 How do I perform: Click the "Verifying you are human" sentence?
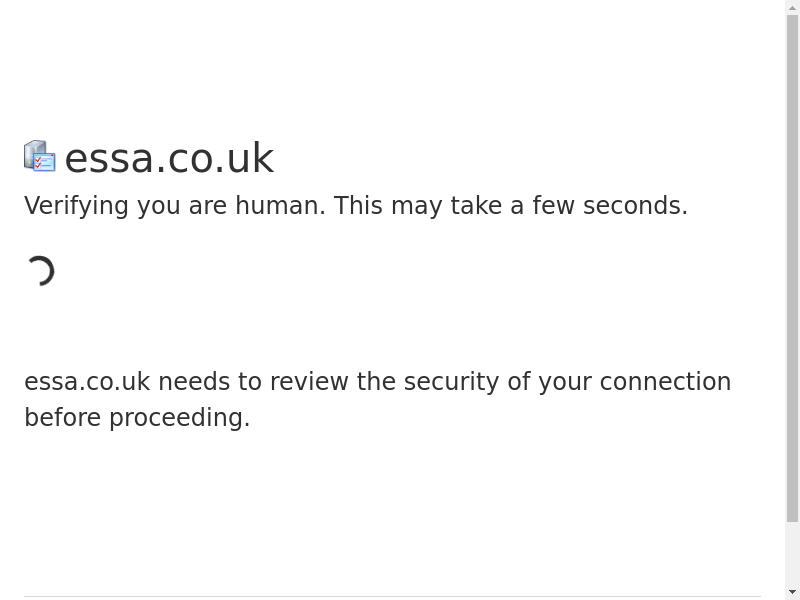click(175, 206)
